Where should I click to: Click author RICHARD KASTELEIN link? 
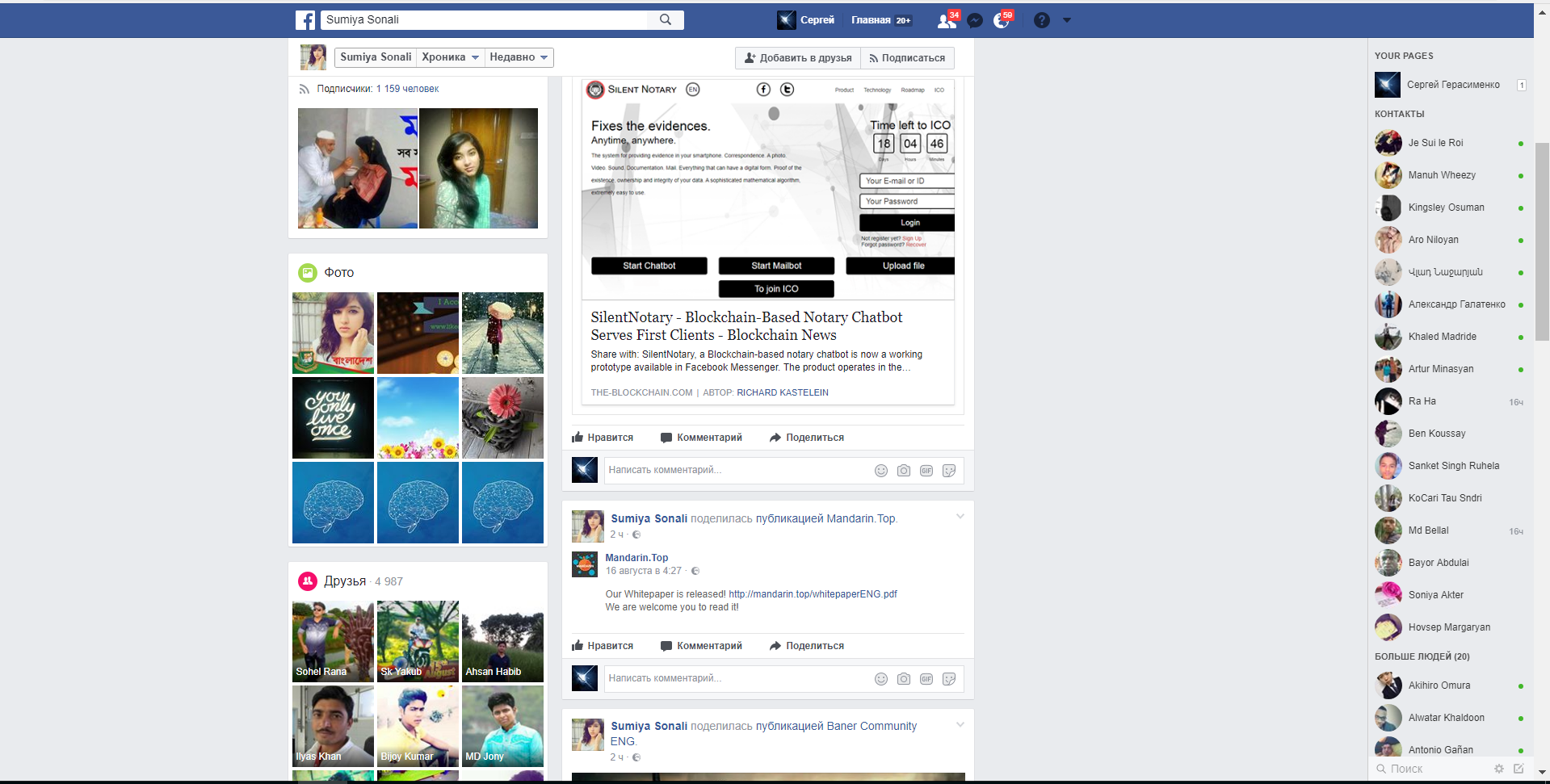pyautogui.click(x=783, y=392)
